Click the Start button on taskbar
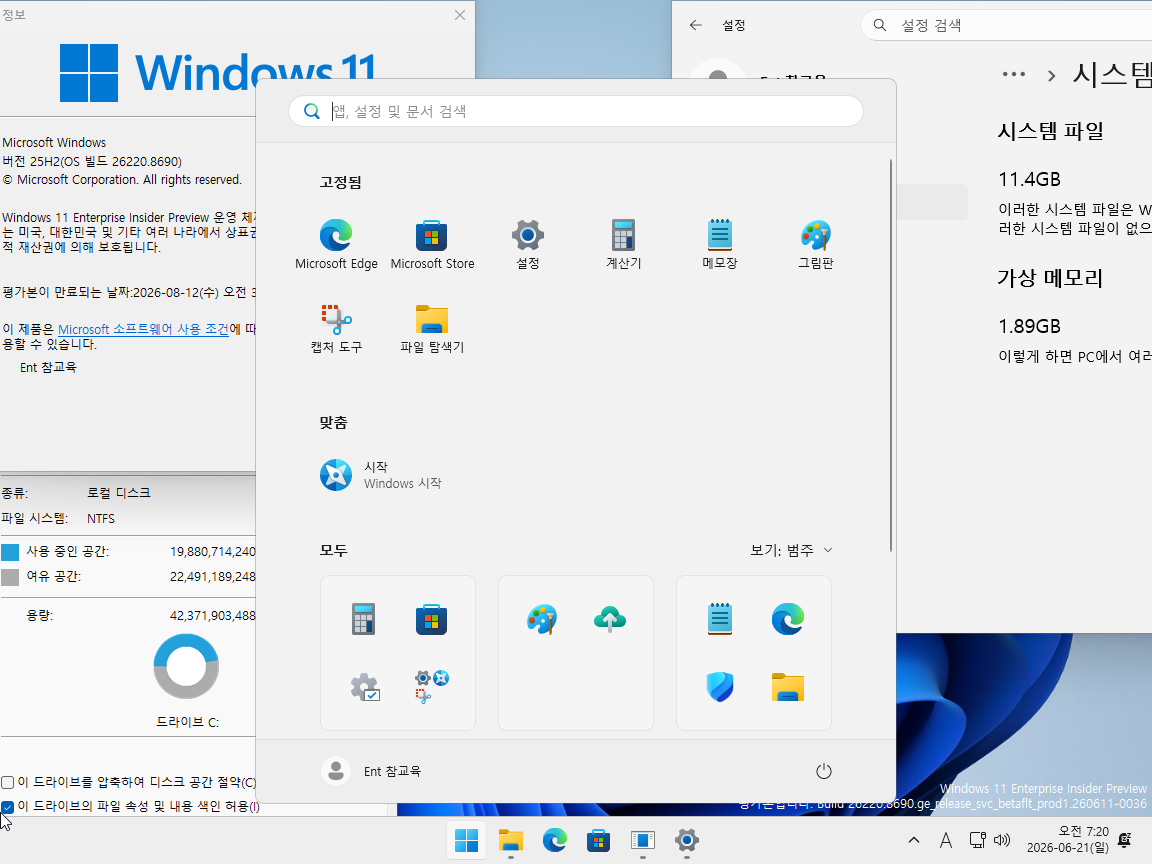The image size is (1152, 864). (x=467, y=840)
